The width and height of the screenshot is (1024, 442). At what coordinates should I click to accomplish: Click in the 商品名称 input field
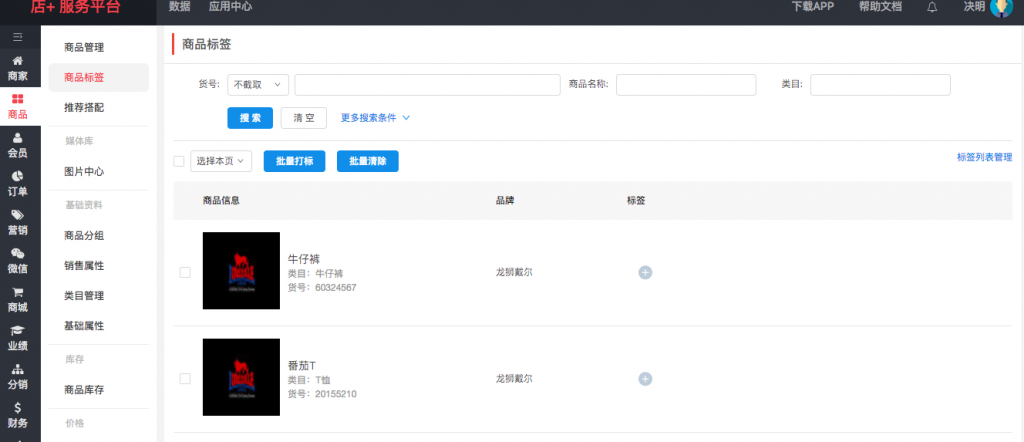coord(686,85)
